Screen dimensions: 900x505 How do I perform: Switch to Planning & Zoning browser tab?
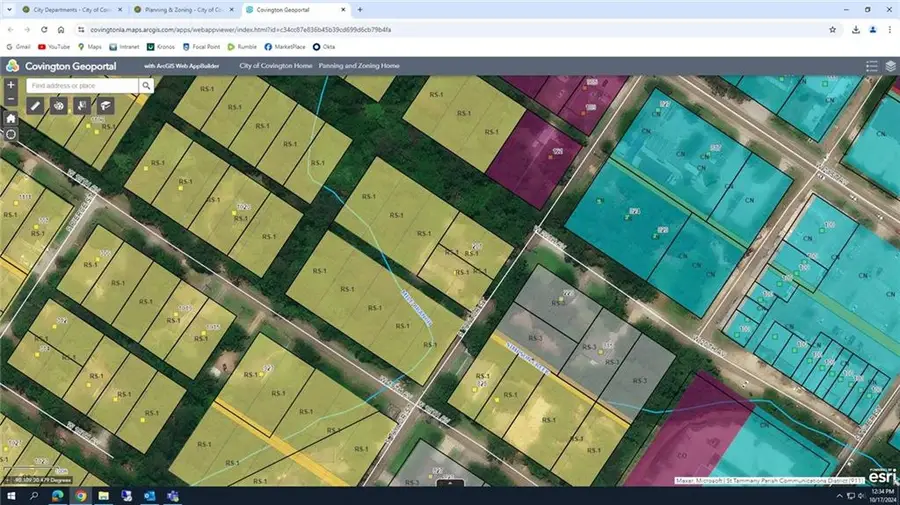tap(180, 9)
